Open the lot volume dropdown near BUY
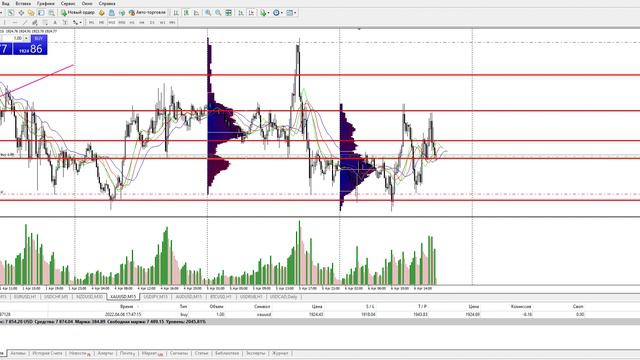The image size is (640, 360). click(x=26, y=38)
